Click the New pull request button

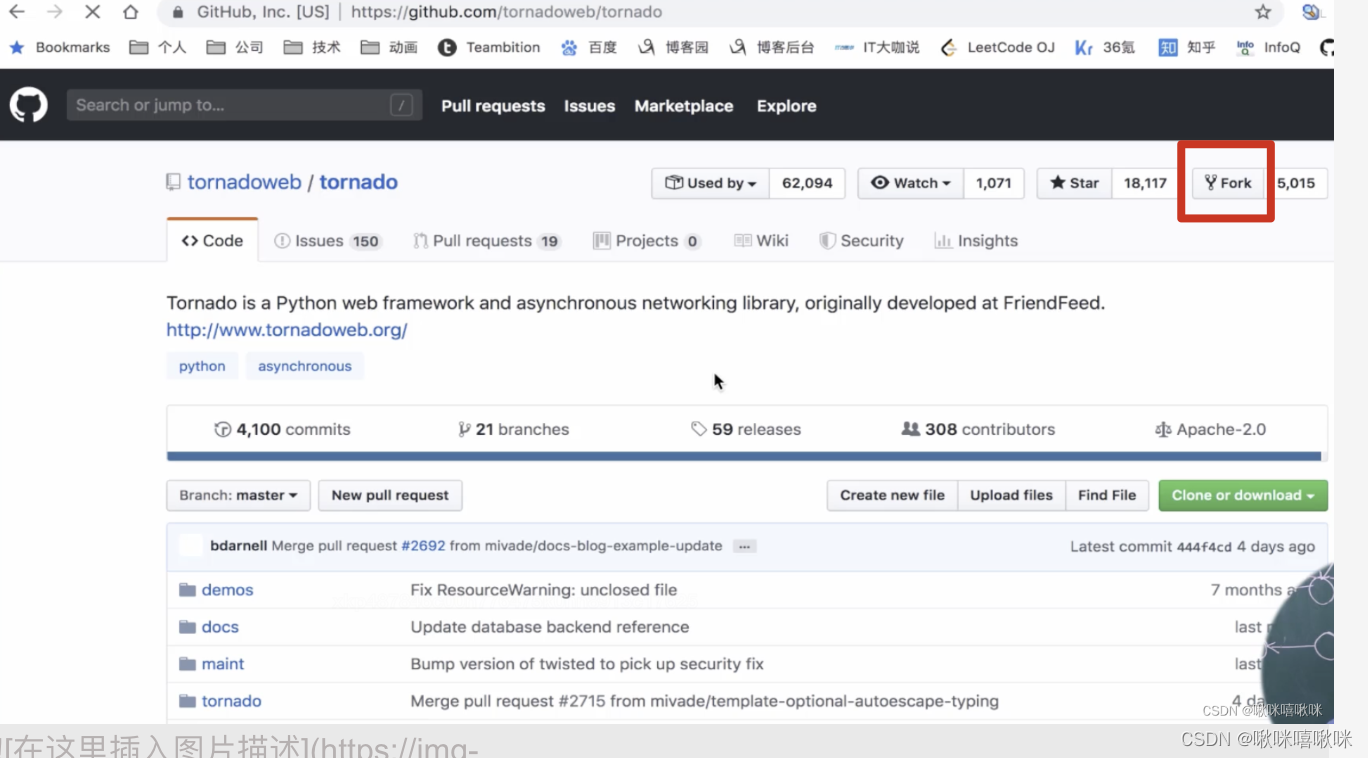390,495
